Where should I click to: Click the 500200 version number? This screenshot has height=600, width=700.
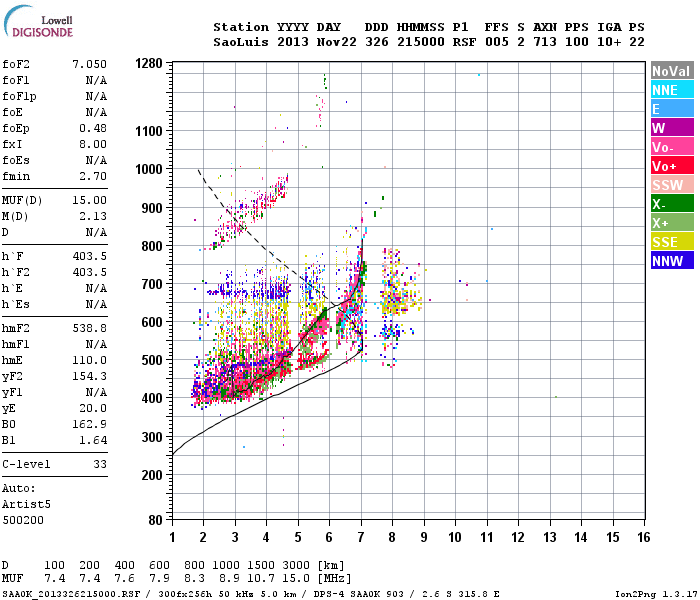click(x=23, y=520)
